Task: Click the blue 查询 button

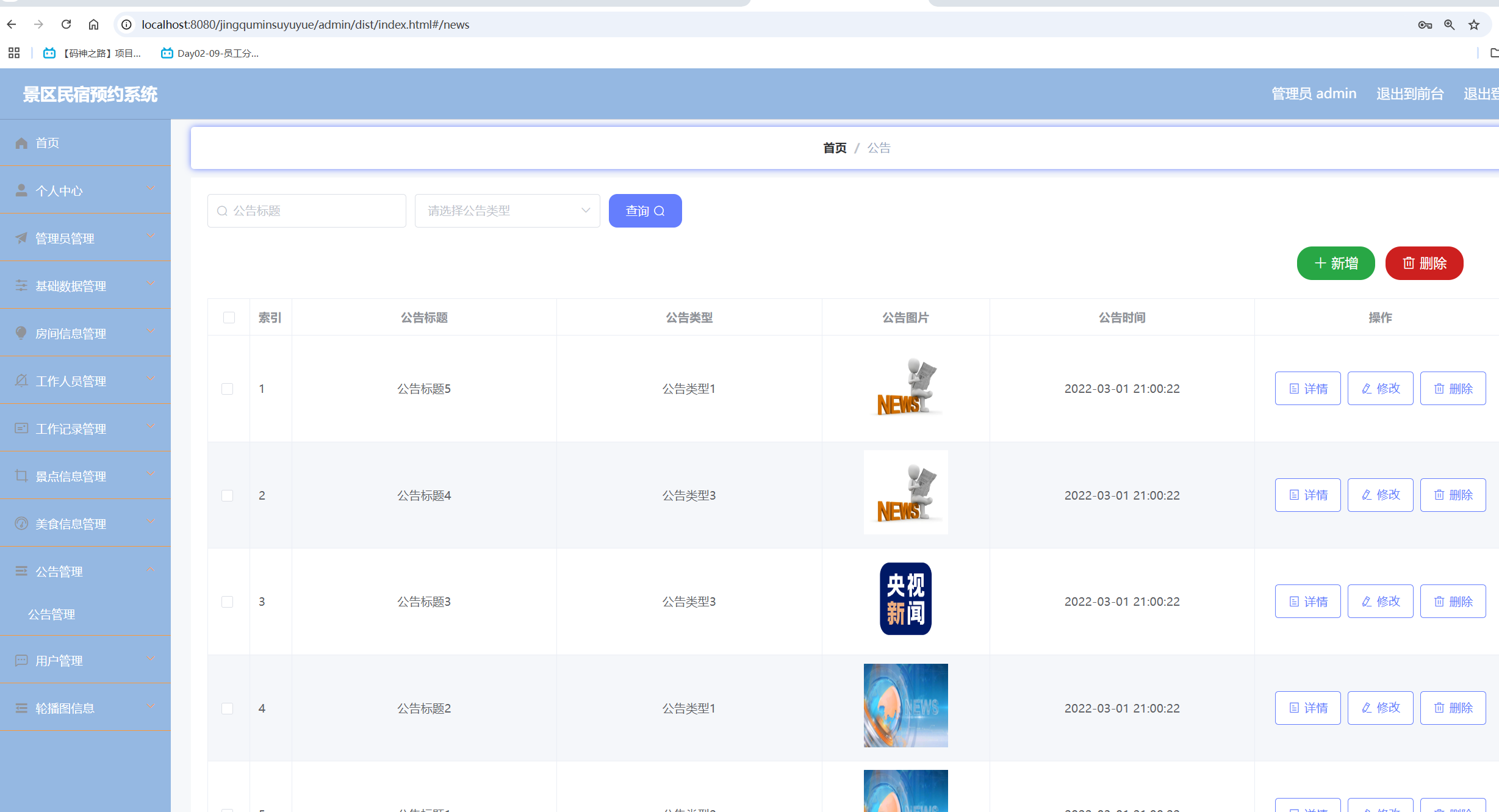Action: pyautogui.click(x=645, y=210)
